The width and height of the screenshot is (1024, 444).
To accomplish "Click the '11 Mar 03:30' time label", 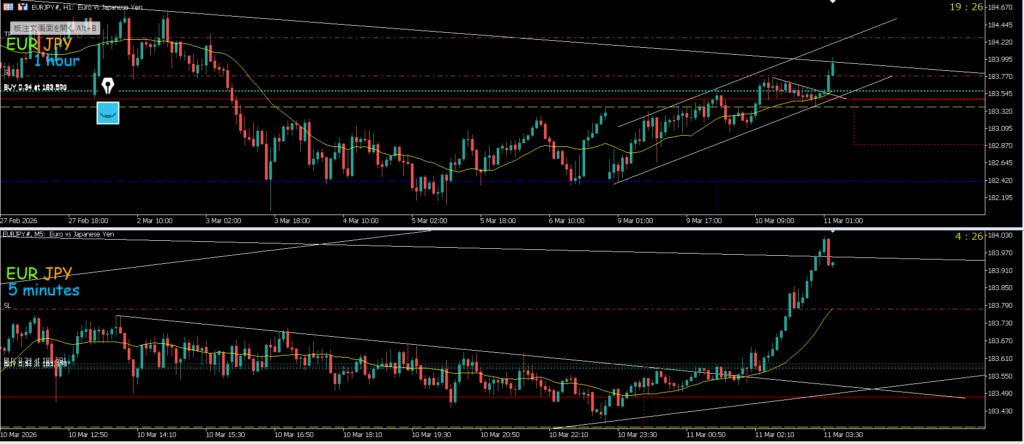I will (842, 434).
